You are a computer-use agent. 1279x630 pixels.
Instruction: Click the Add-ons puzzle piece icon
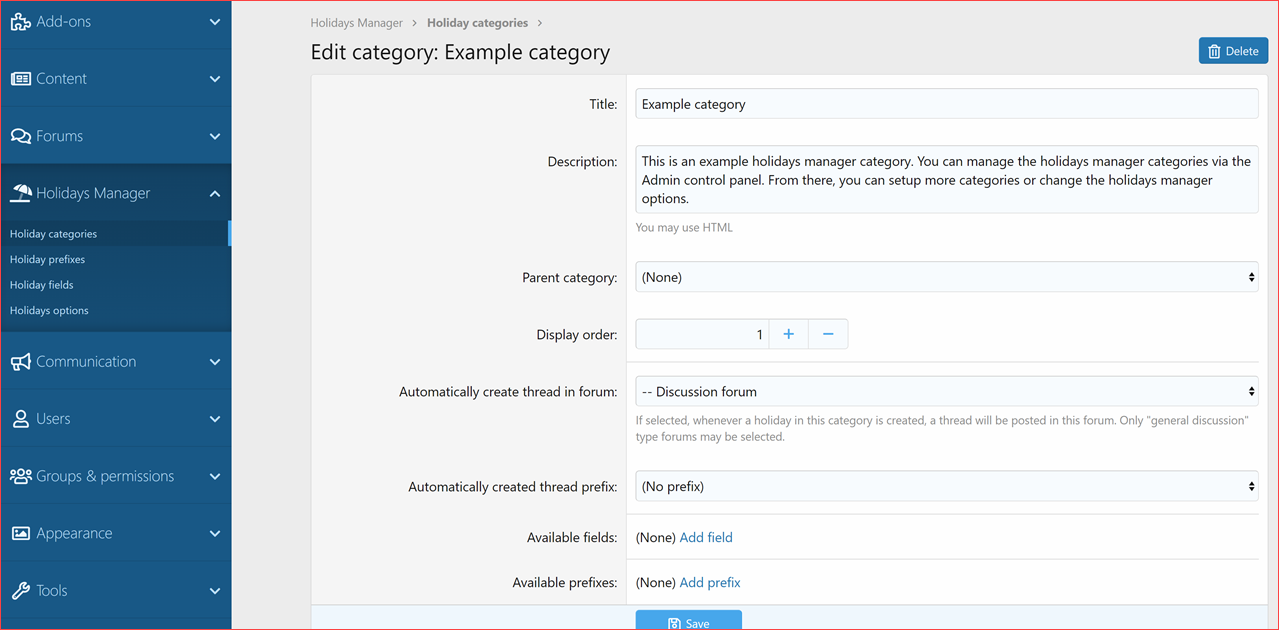(20, 22)
